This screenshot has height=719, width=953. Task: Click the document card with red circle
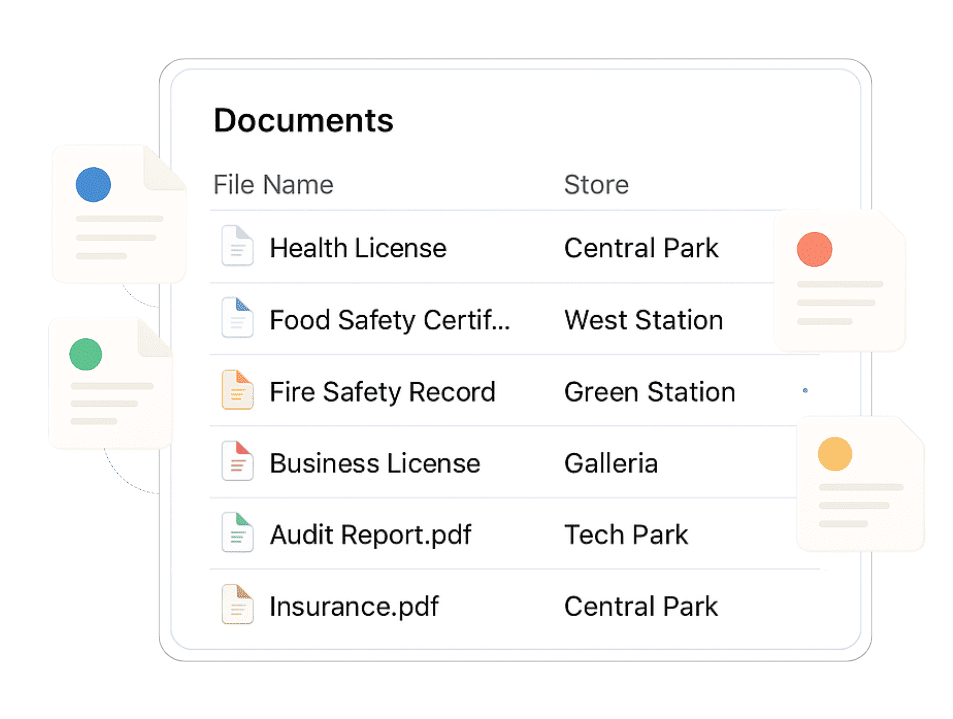(x=838, y=280)
